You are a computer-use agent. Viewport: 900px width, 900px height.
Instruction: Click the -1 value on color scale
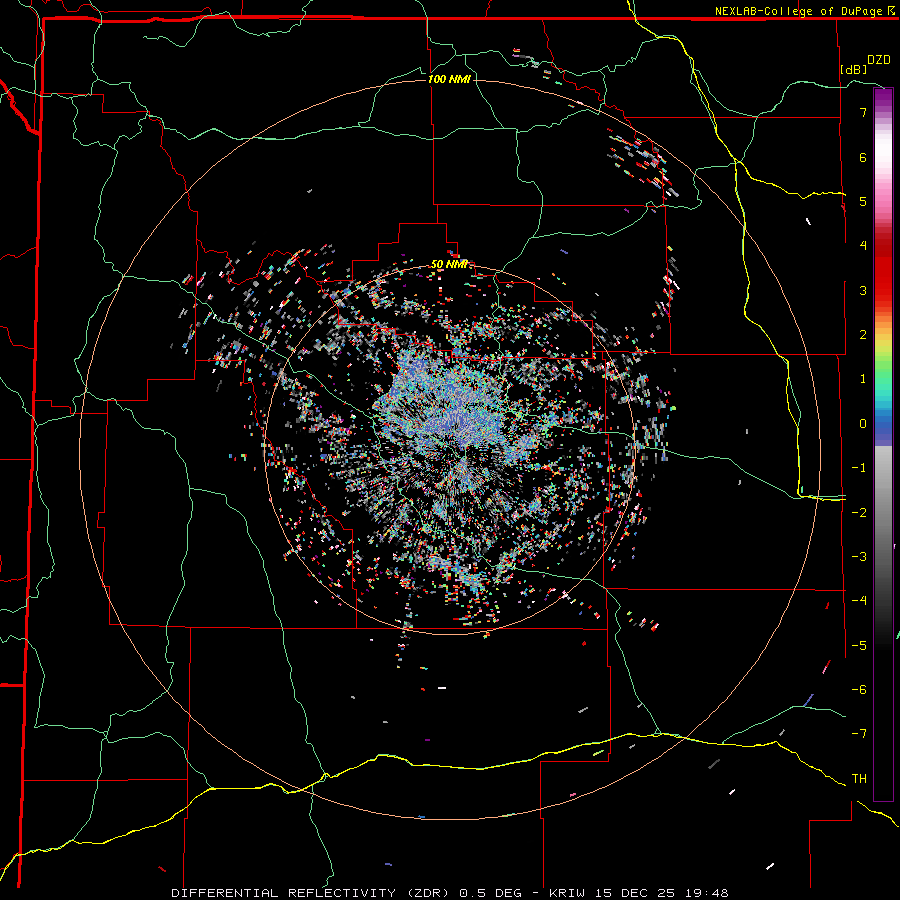click(x=859, y=468)
